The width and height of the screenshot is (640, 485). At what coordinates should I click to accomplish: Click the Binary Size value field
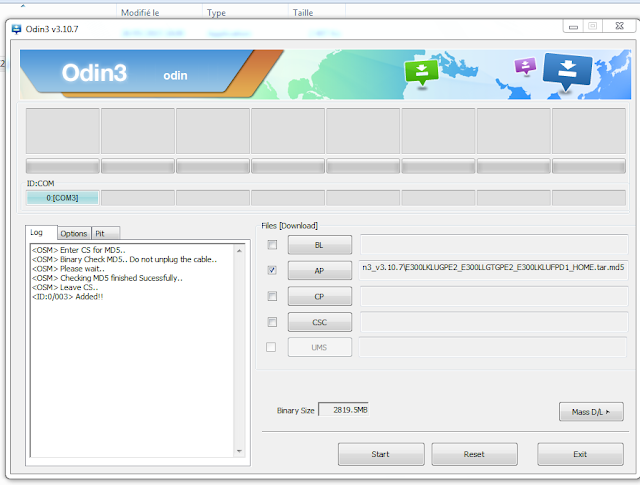(344, 409)
